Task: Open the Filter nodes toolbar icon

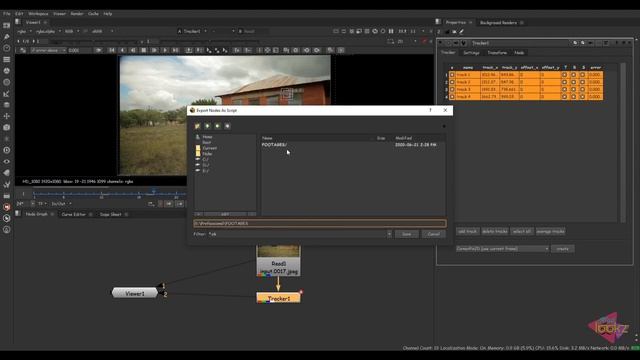Action: click(7, 82)
